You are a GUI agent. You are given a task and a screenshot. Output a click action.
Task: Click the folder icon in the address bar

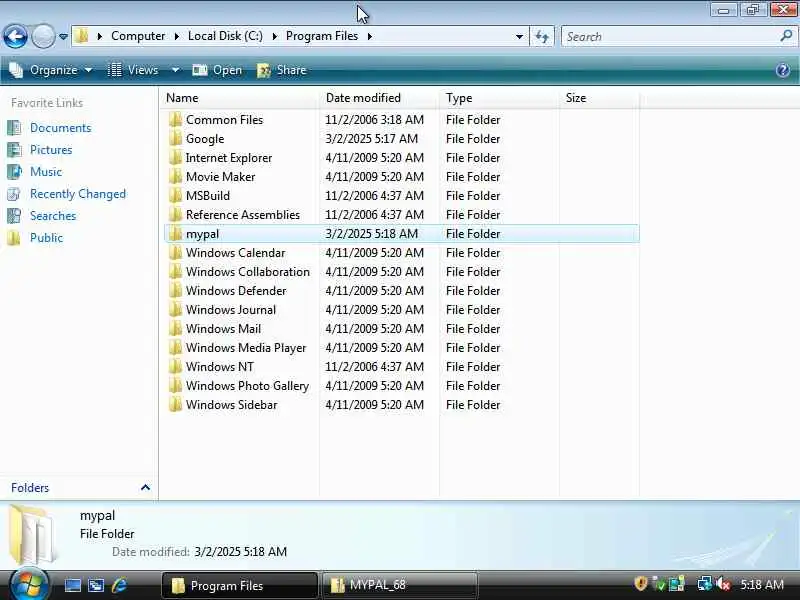[82, 36]
